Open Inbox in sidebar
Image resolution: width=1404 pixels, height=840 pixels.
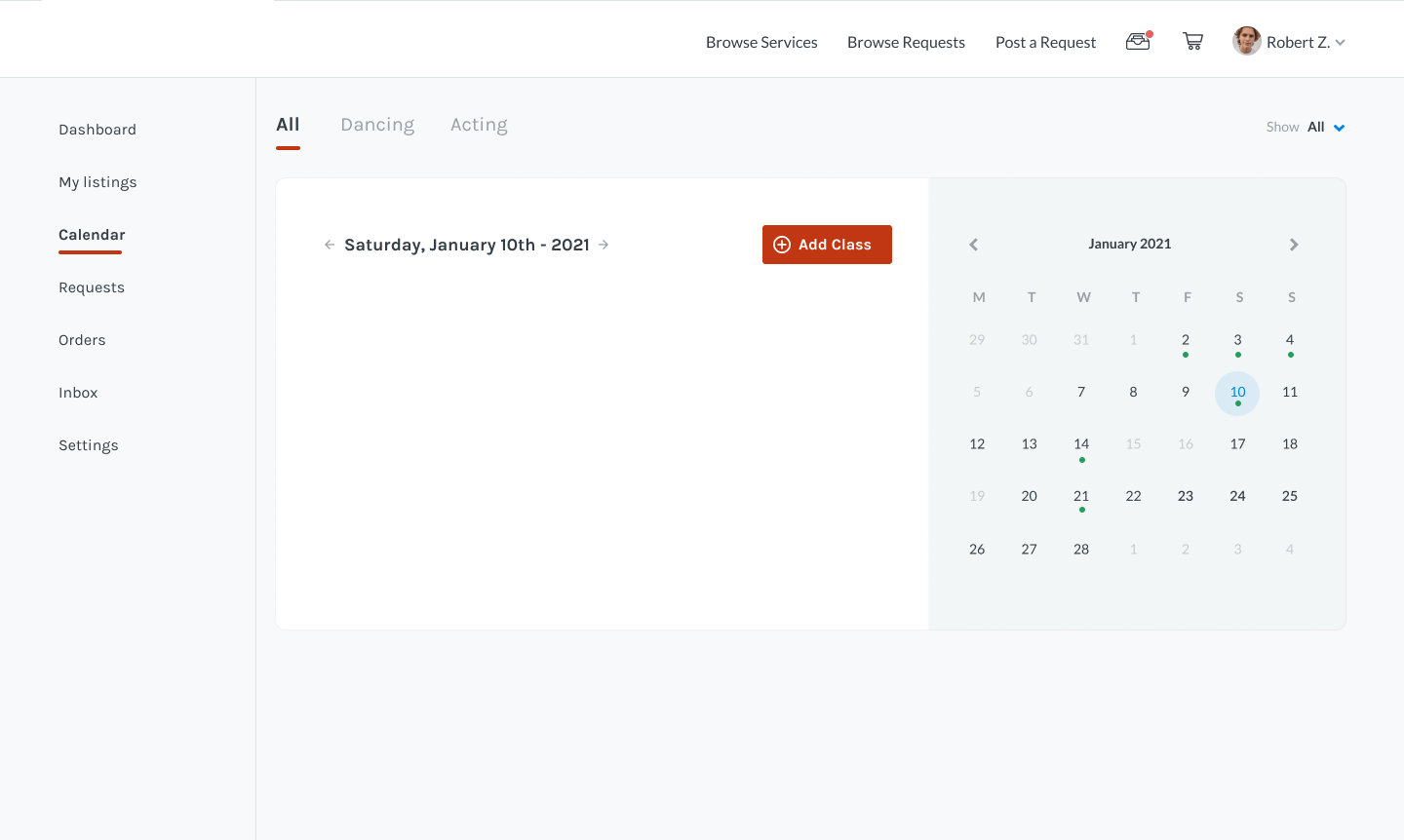78,393
